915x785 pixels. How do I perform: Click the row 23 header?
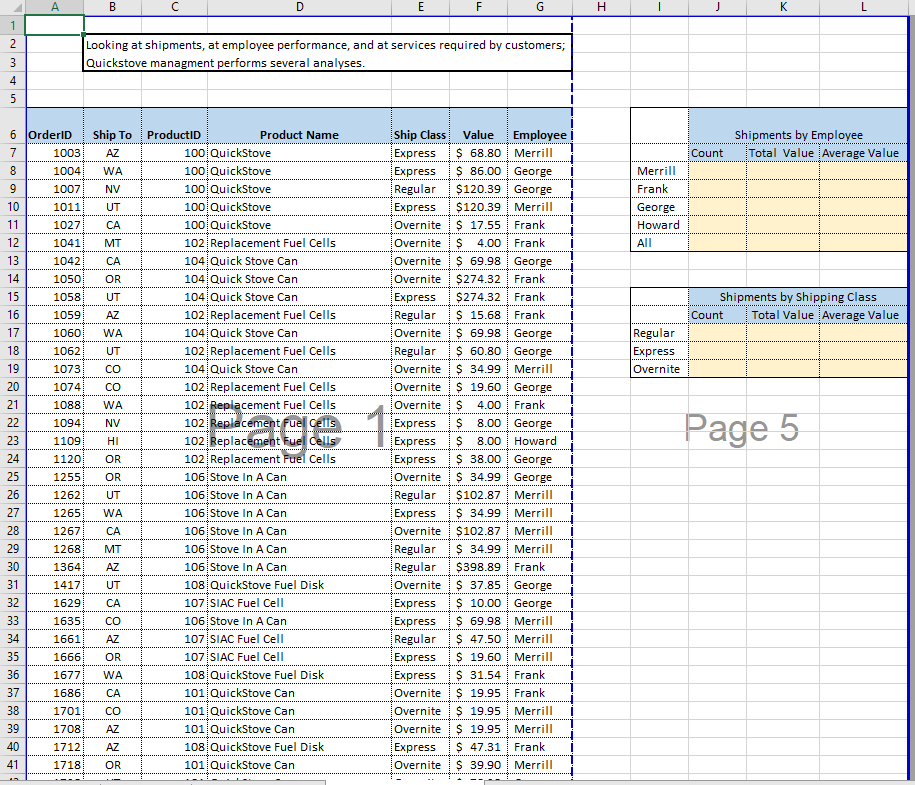coord(12,441)
